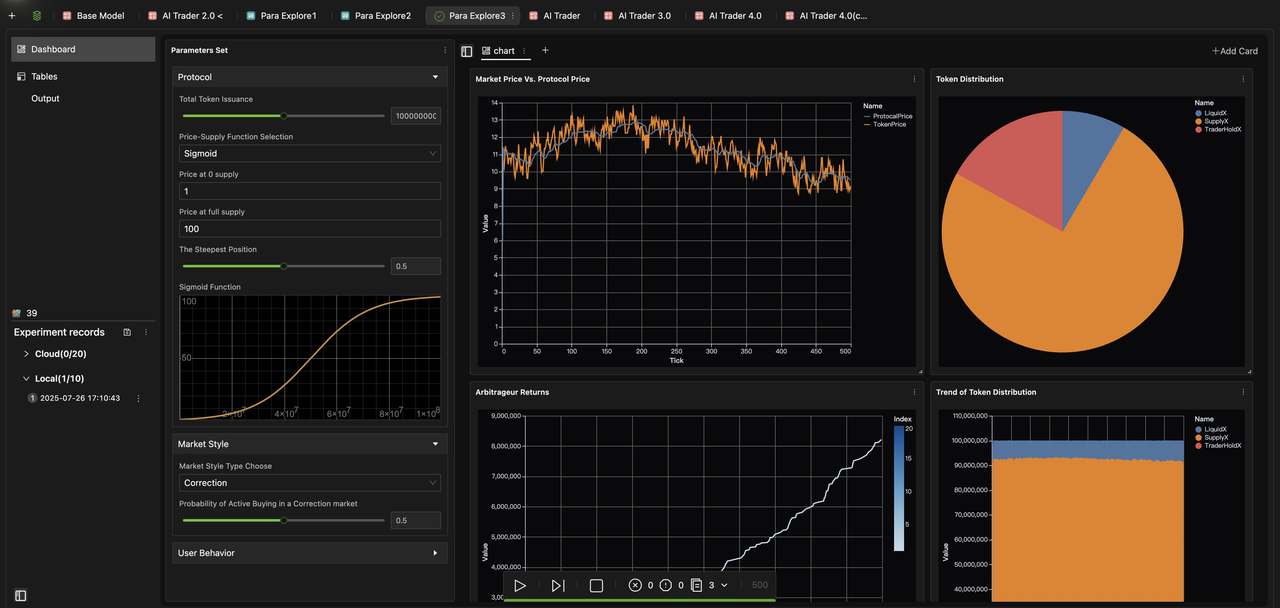Add a new chart tab with plus icon

(x=545, y=50)
